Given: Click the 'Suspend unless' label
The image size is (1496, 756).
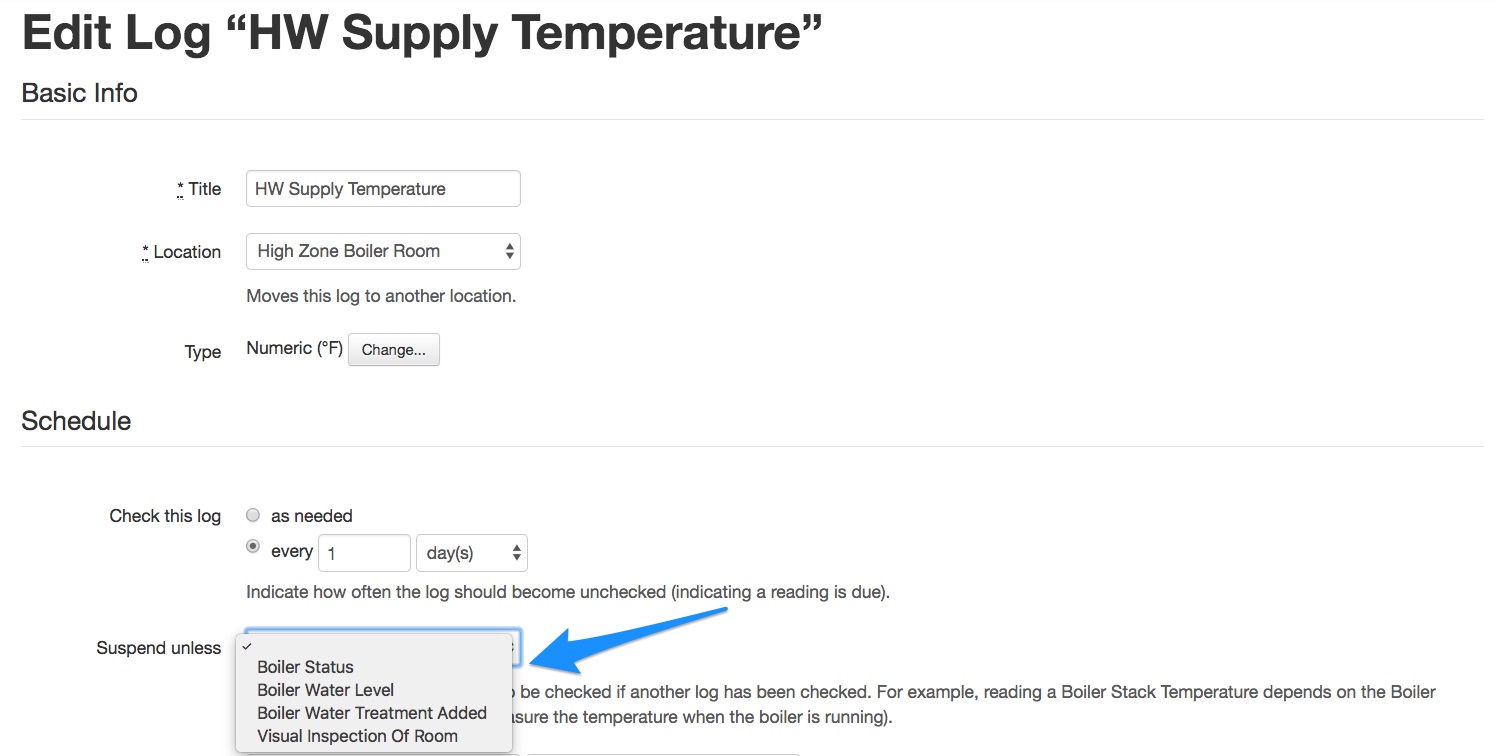Looking at the screenshot, I should pos(158,648).
